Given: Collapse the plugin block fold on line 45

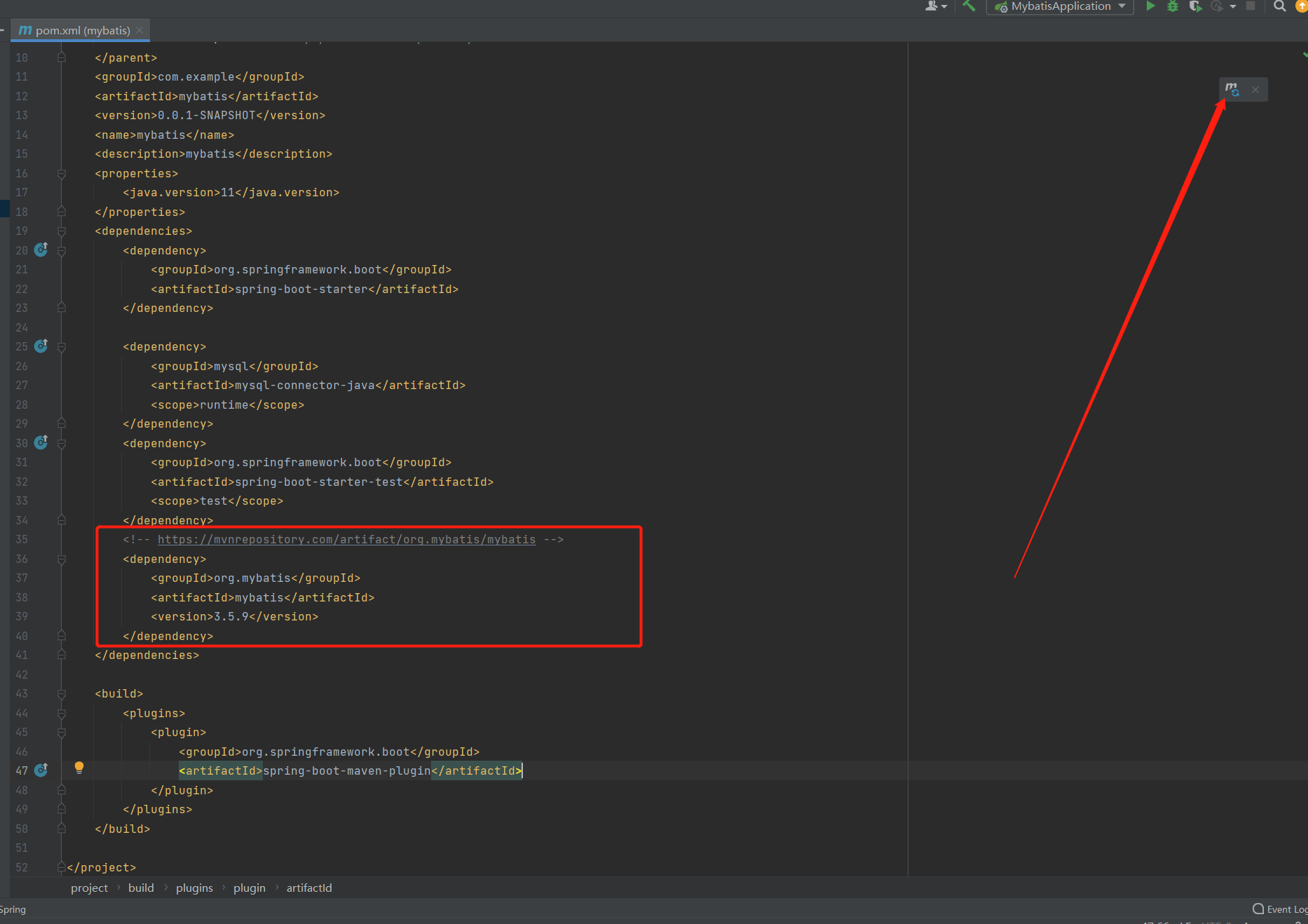Looking at the screenshot, I should pyautogui.click(x=62, y=733).
